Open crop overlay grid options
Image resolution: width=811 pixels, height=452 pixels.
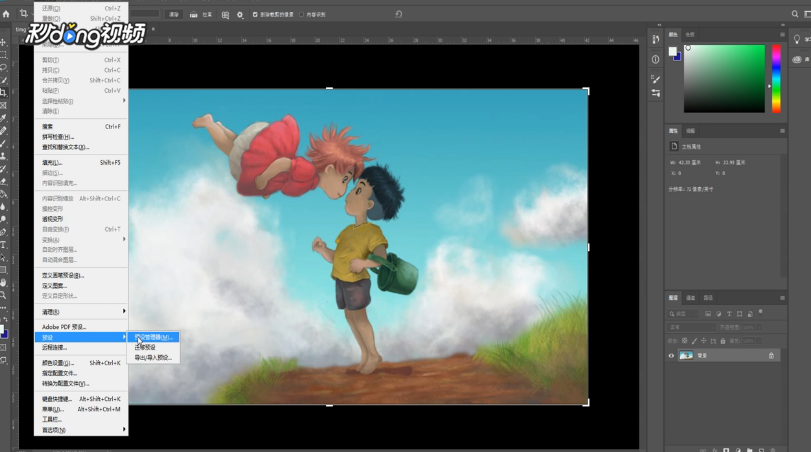226,14
